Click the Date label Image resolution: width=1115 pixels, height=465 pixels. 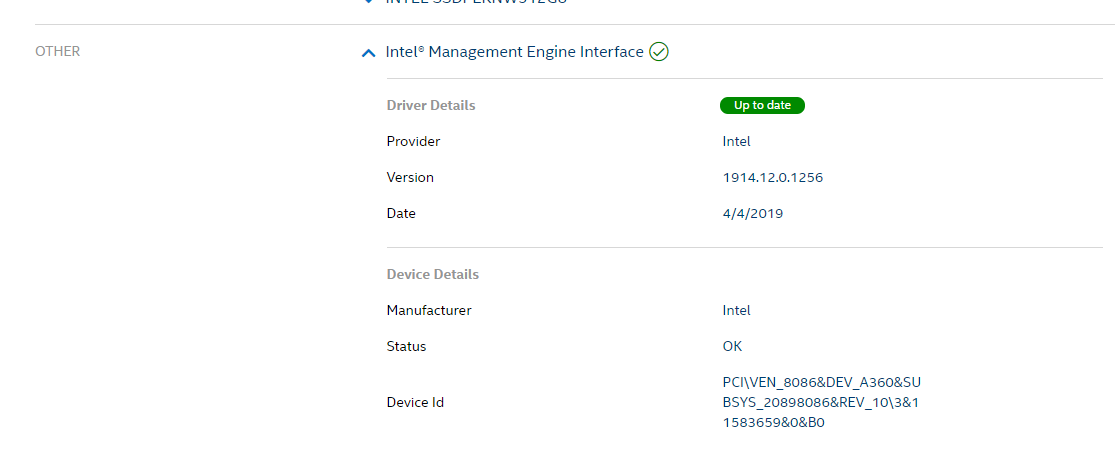pos(401,213)
